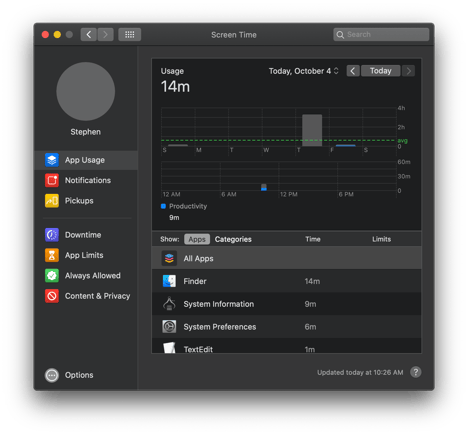Click the yellow Pickups sidebar icon
Screen dimensions: 468x435
point(52,201)
